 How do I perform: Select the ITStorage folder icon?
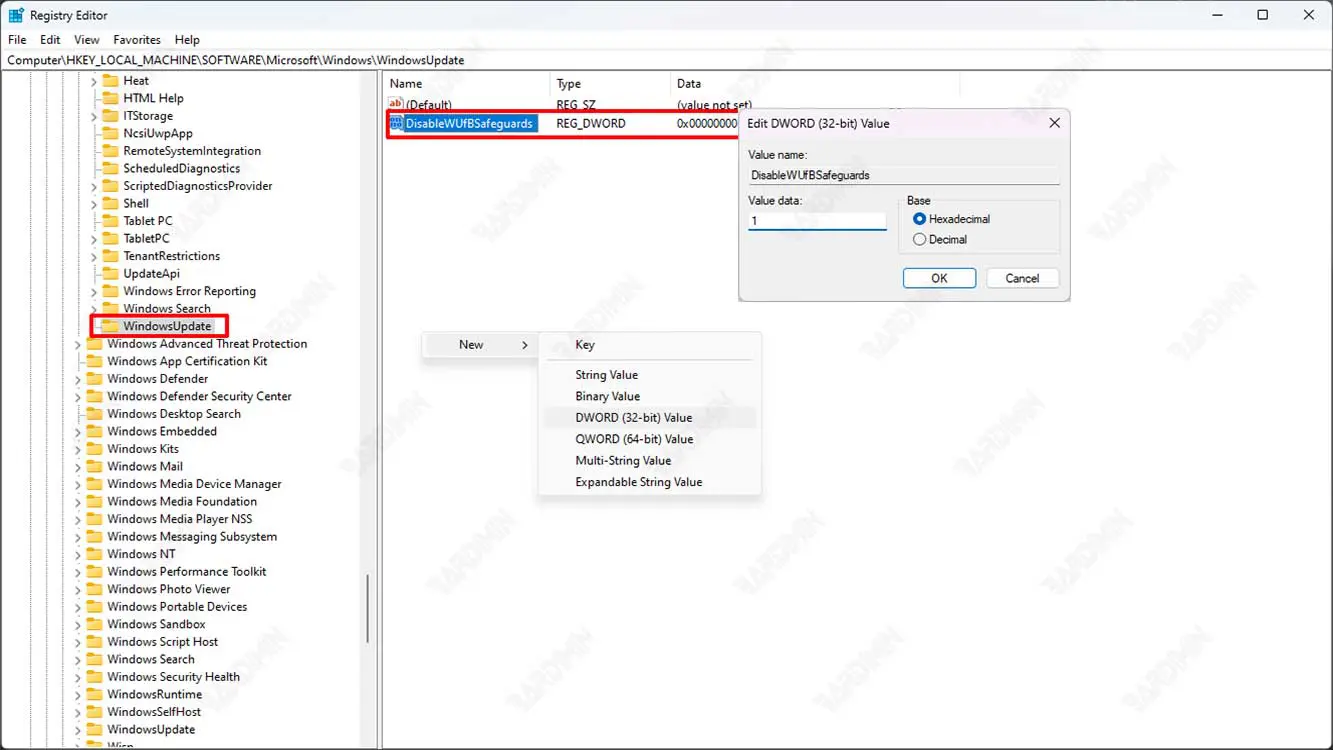point(110,116)
